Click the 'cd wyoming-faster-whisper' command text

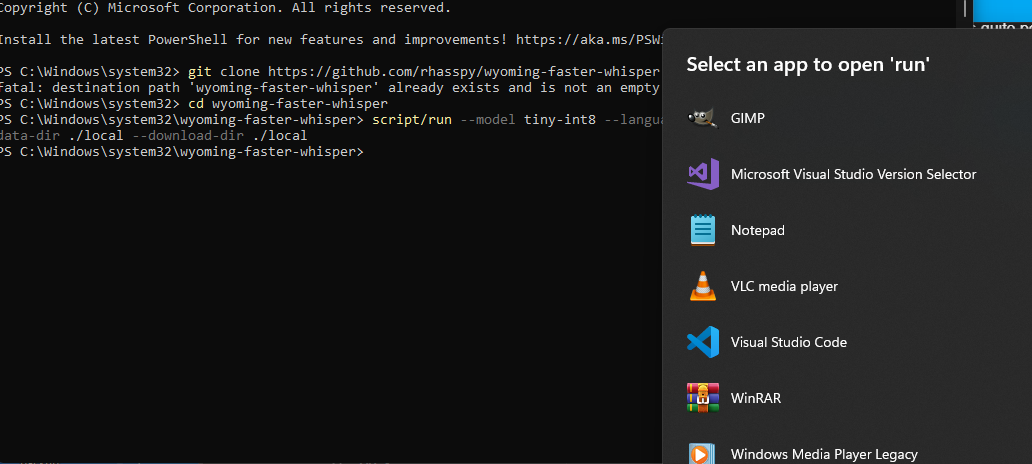click(288, 104)
